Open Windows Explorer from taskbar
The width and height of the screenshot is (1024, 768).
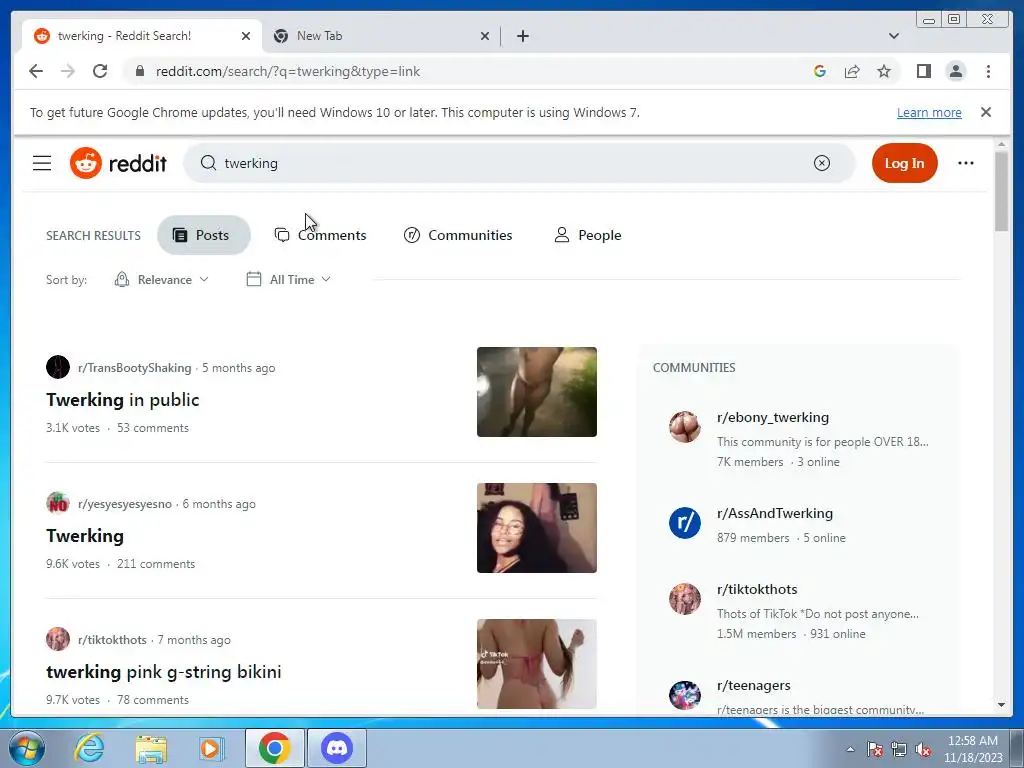click(x=151, y=748)
